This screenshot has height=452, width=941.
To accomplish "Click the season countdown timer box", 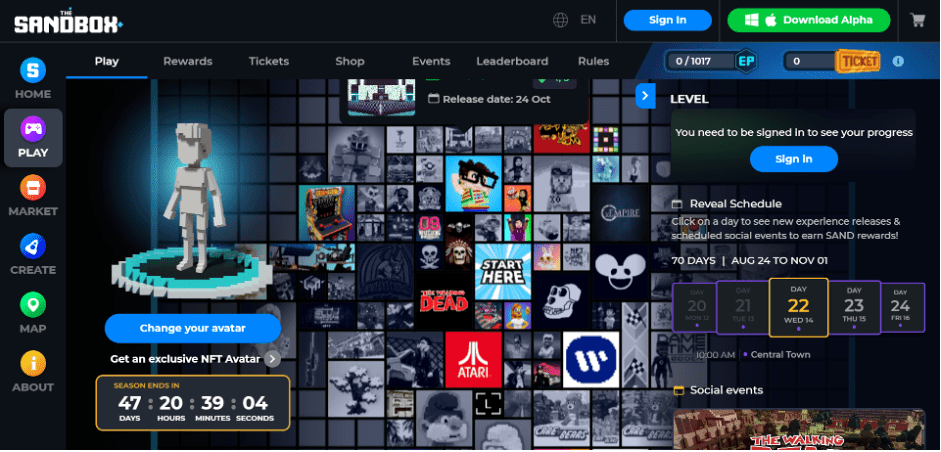I will pos(193,403).
